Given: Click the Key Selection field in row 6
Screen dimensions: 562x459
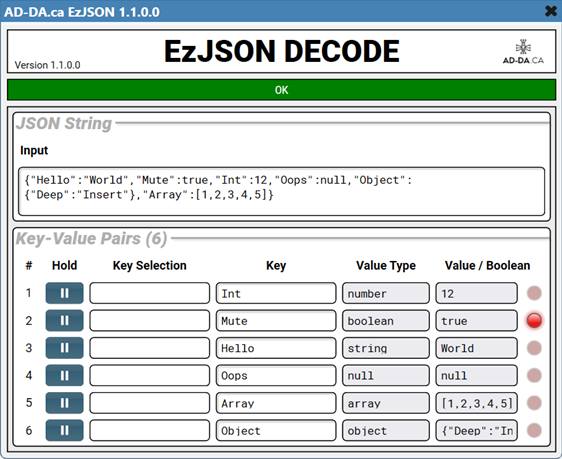Looking at the screenshot, I should (x=149, y=430).
